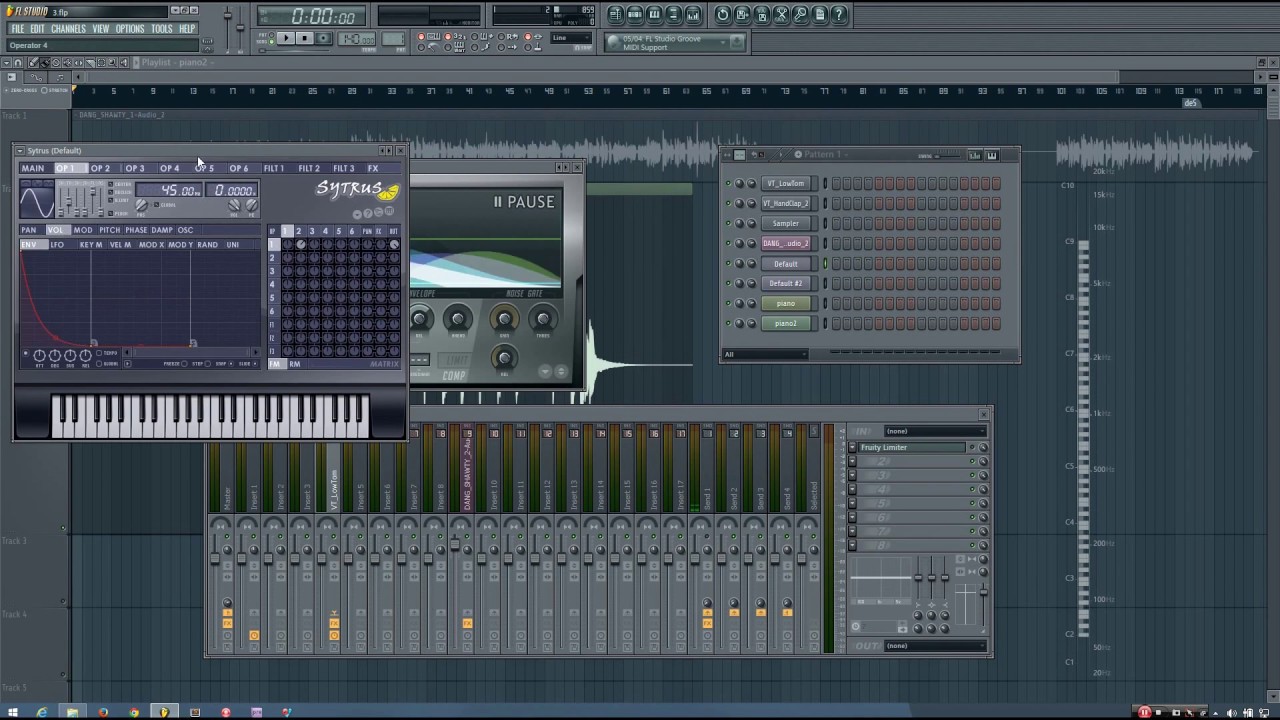Click the Sytrus help question mark icon

[x=368, y=213]
